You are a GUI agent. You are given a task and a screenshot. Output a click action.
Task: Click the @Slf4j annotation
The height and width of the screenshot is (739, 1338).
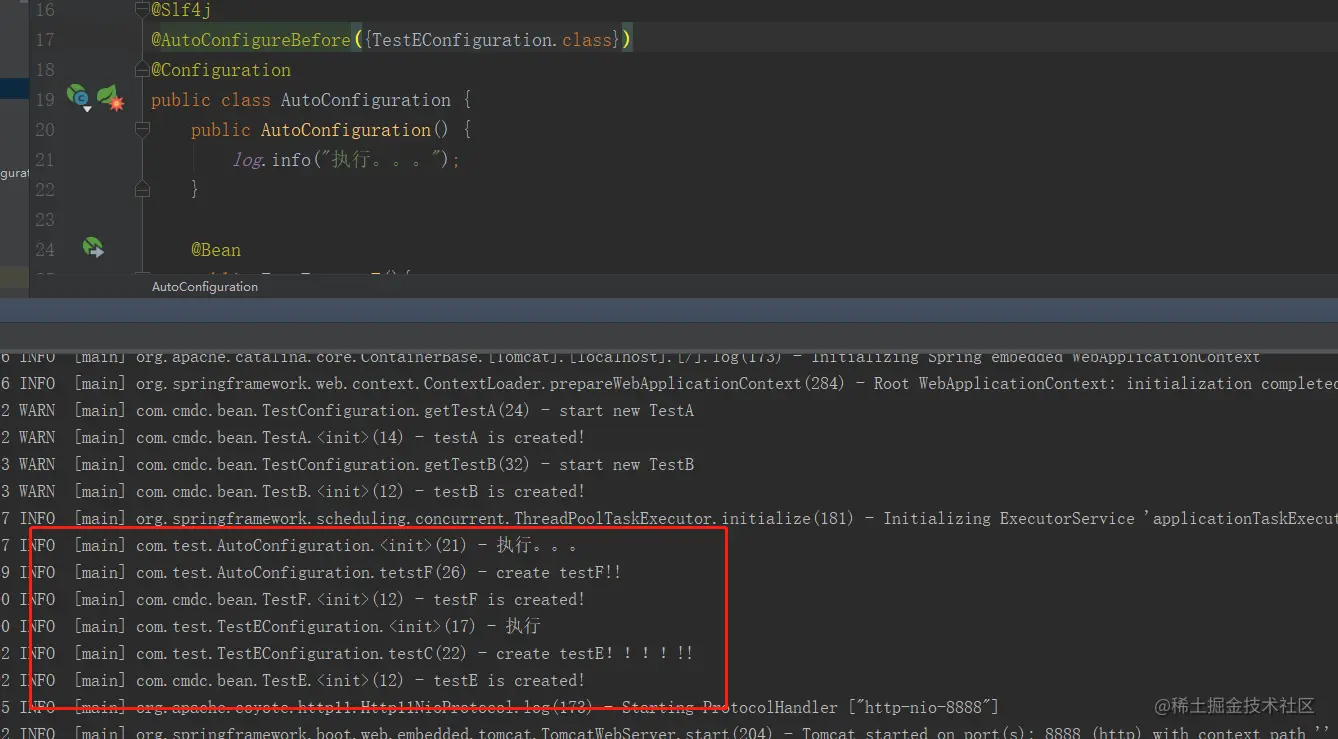[x=181, y=10]
